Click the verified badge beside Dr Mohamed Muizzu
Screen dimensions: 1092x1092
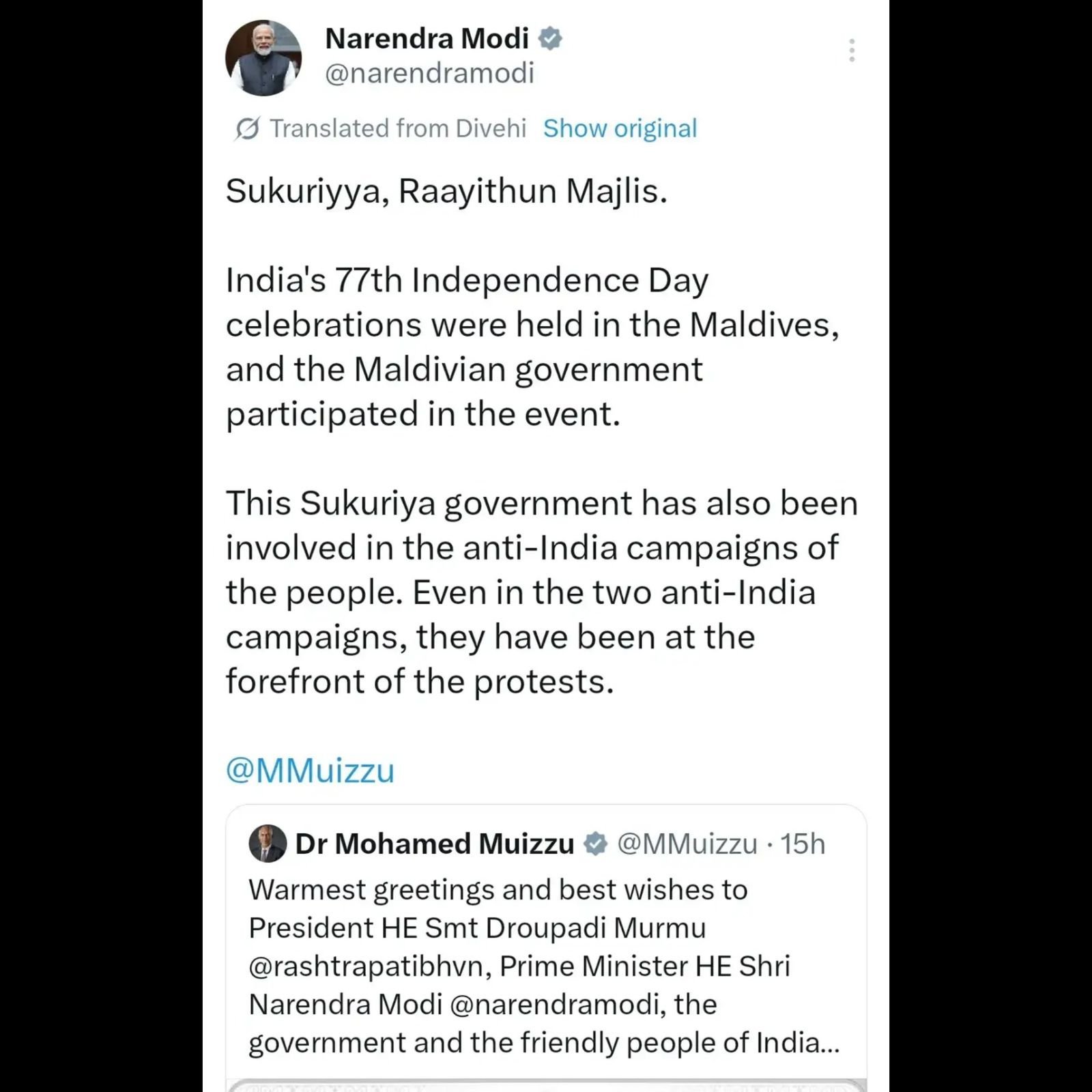point(596,844)
